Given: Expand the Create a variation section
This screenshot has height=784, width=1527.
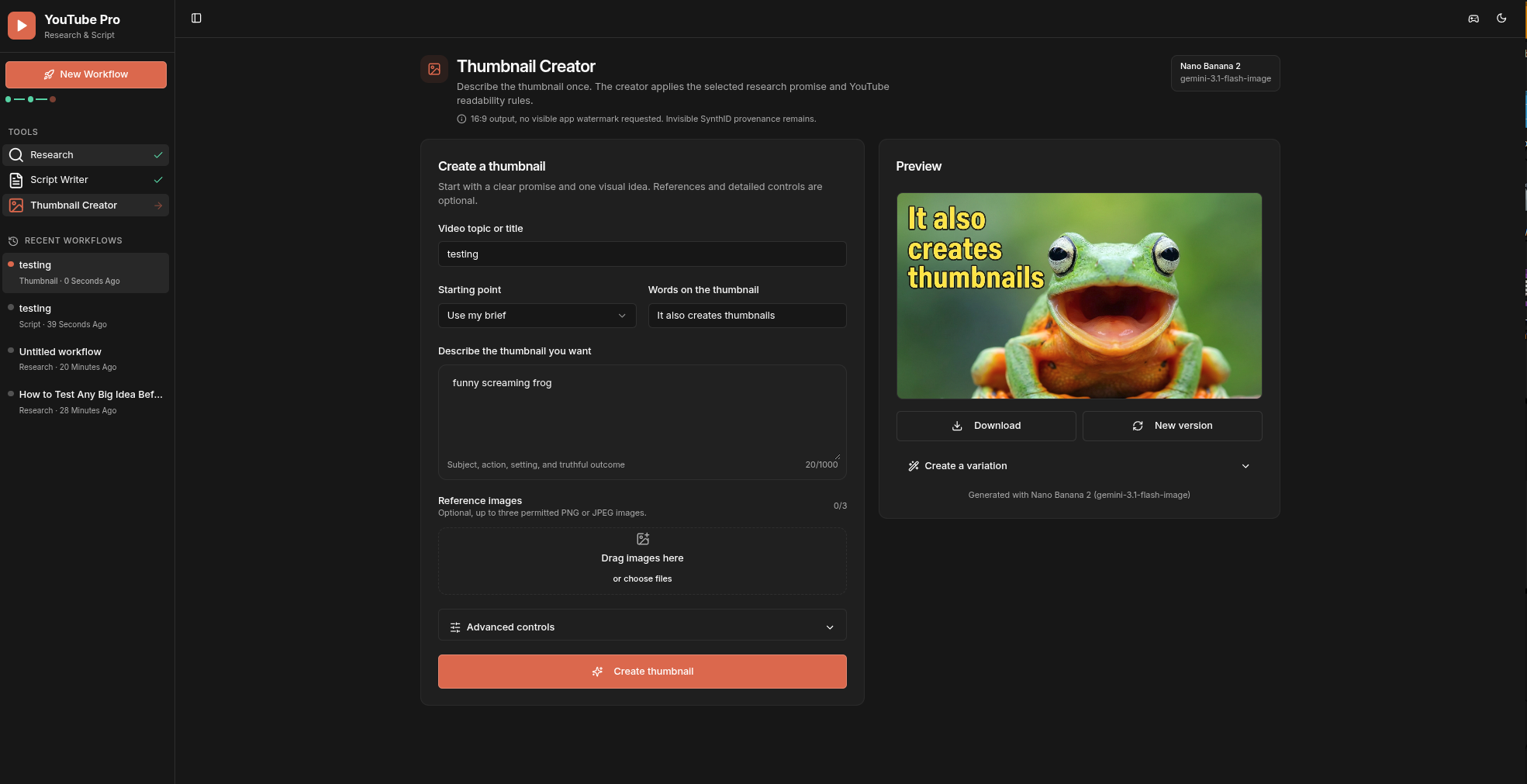Looking at the screenshot, I should point(1079,466).
